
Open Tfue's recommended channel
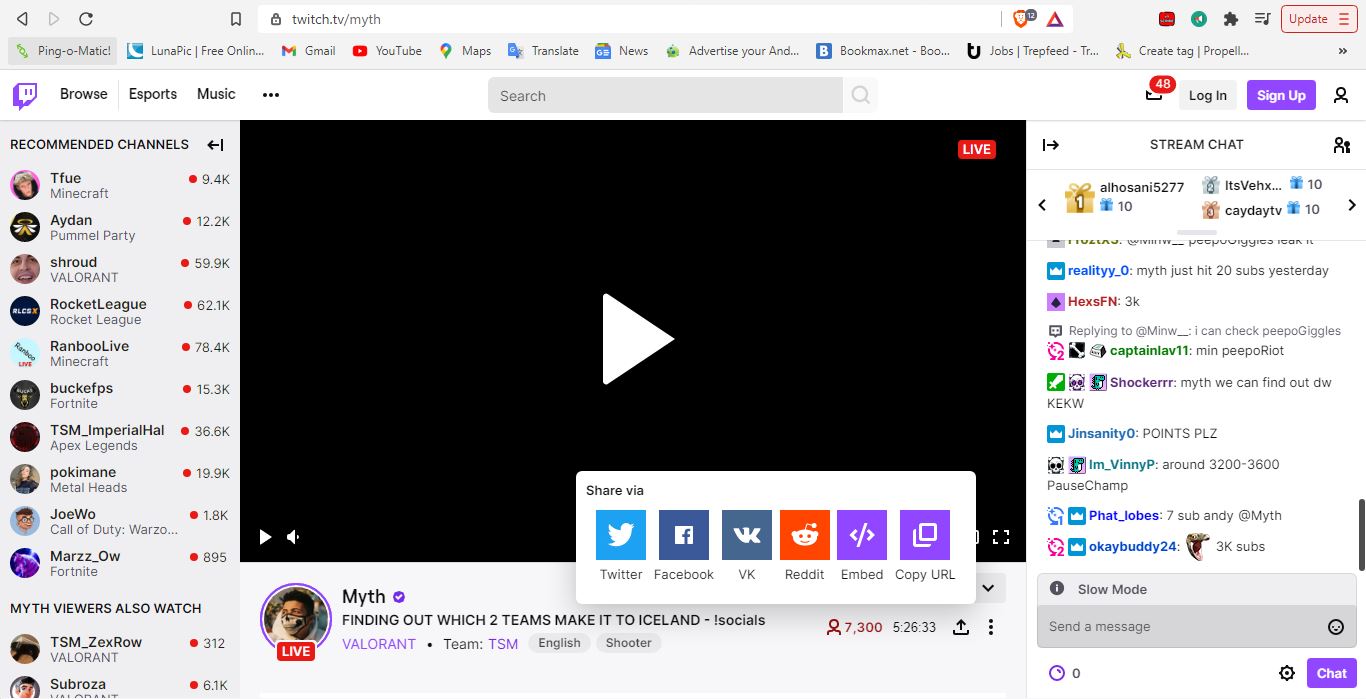[120, 185]
